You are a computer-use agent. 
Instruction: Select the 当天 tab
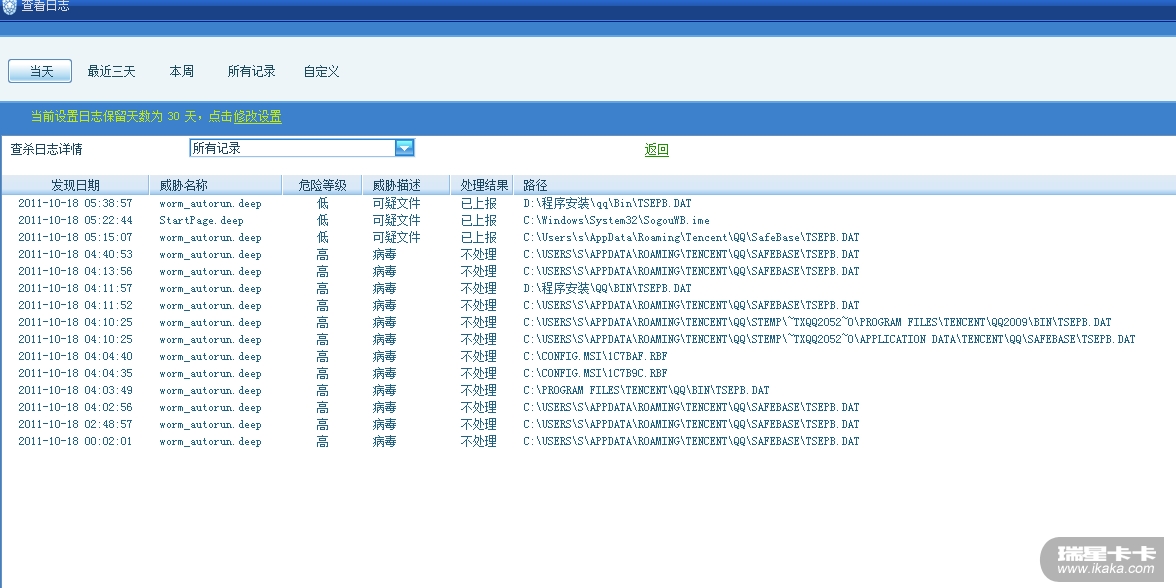(40, 71)
